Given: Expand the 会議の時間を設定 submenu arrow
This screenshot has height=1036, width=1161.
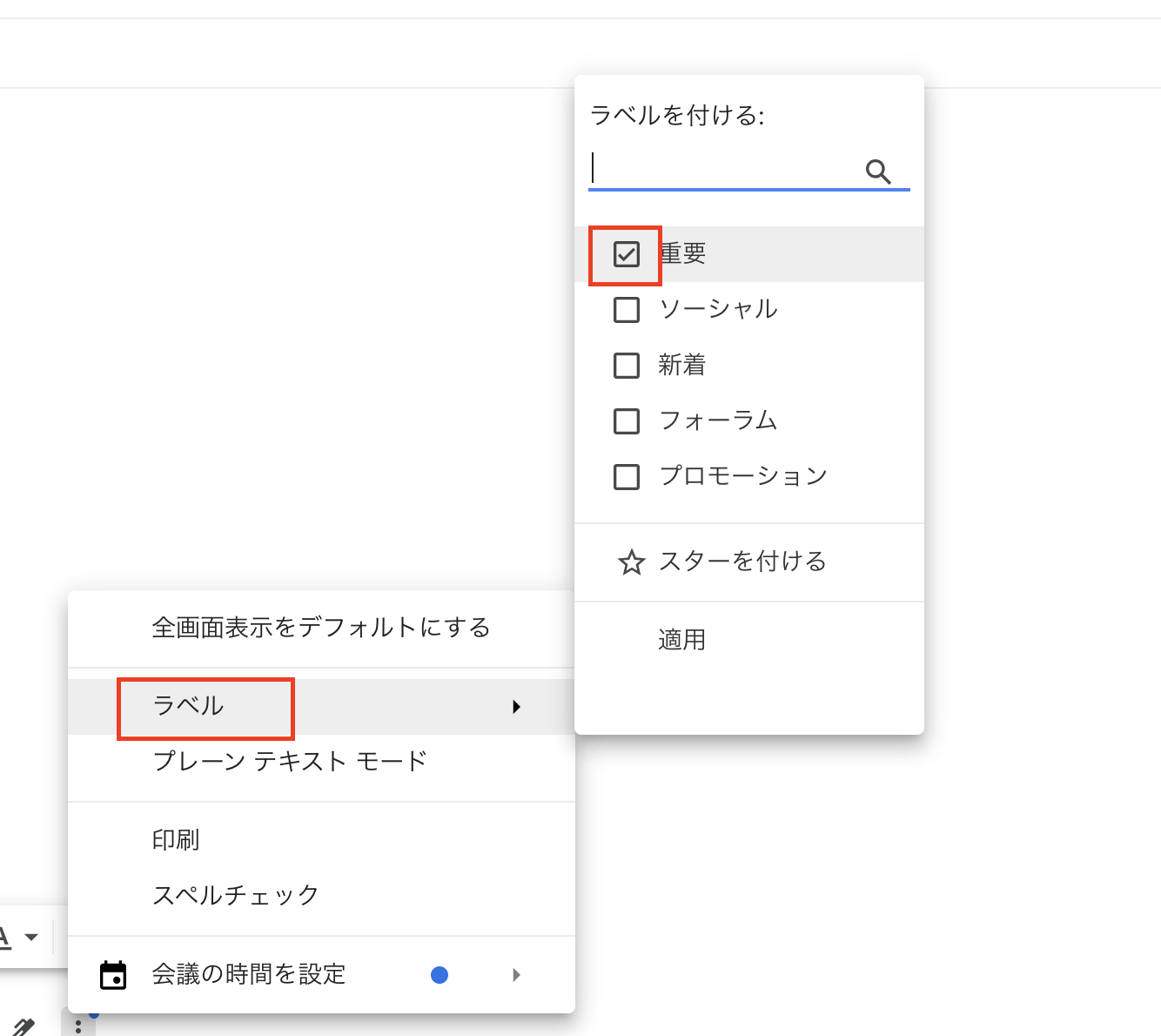Looking at the screenshot, I should (517, 975).
